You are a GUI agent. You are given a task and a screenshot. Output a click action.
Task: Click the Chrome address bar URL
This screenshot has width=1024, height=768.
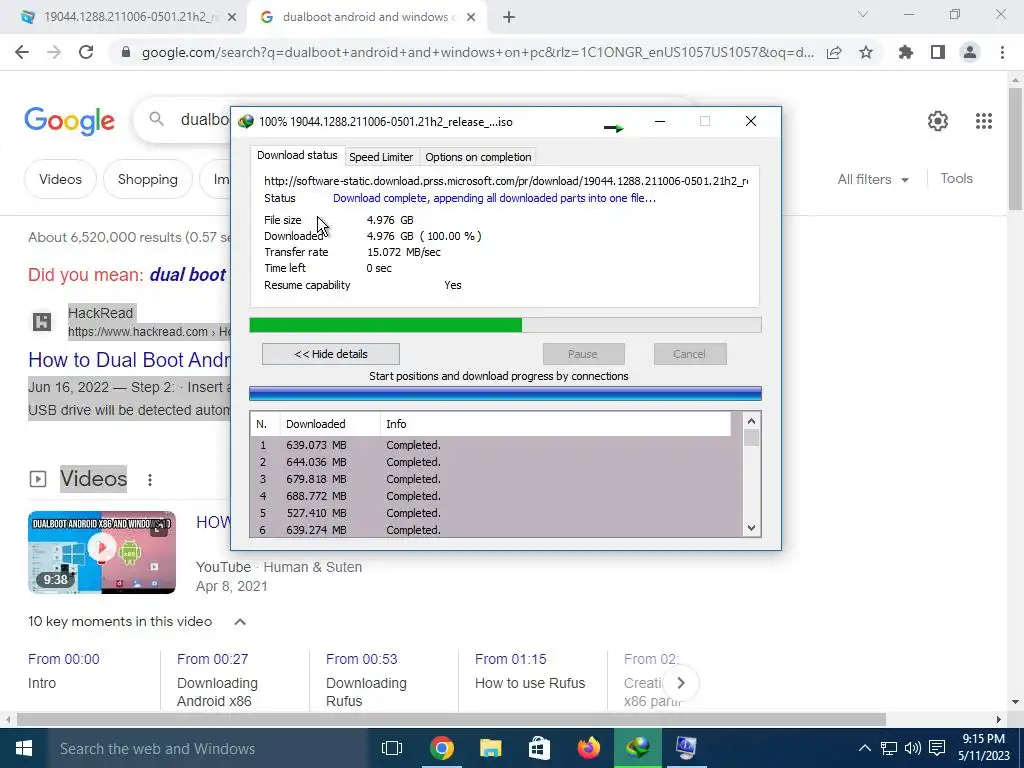click(477, 53)
